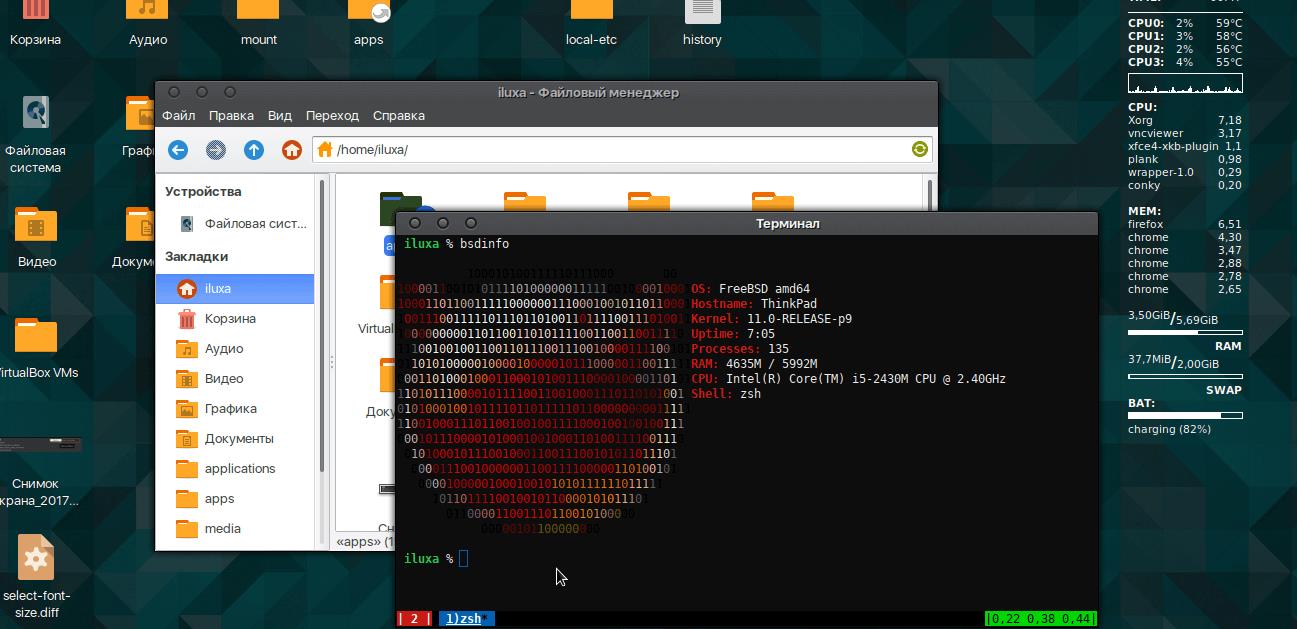Select the mount folder on the desktop
The height and width of the screenshot is (629, 1297).
pos(258,24)
